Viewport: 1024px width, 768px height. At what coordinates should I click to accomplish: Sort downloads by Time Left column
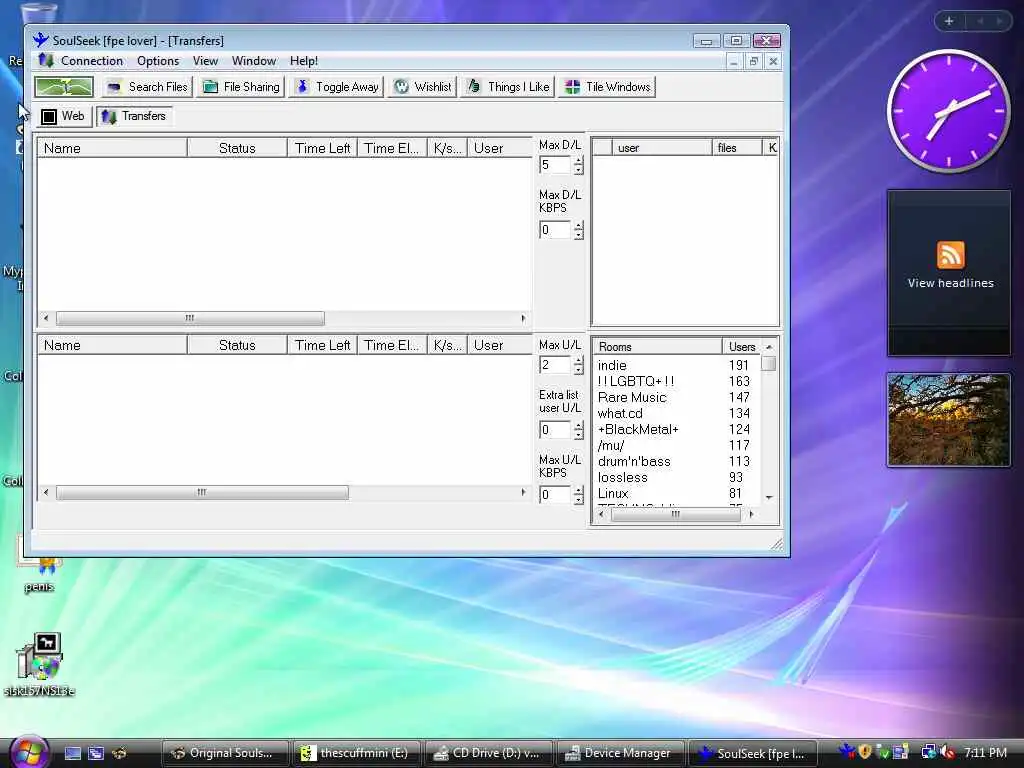(x=323, y=148)
